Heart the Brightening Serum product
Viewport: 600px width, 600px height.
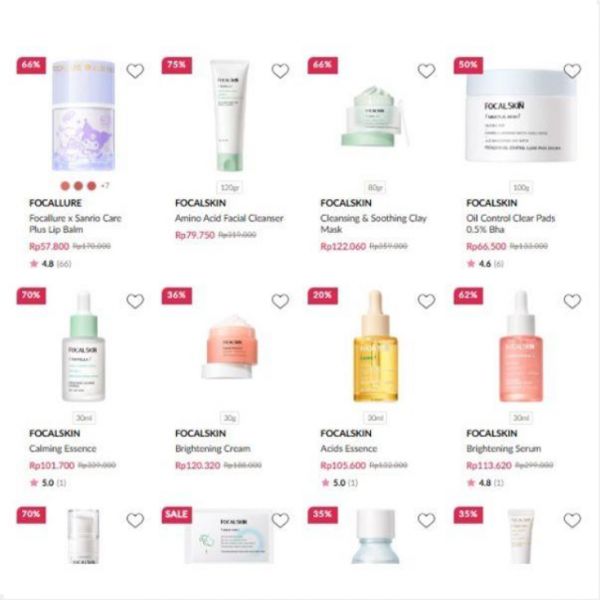572,301
